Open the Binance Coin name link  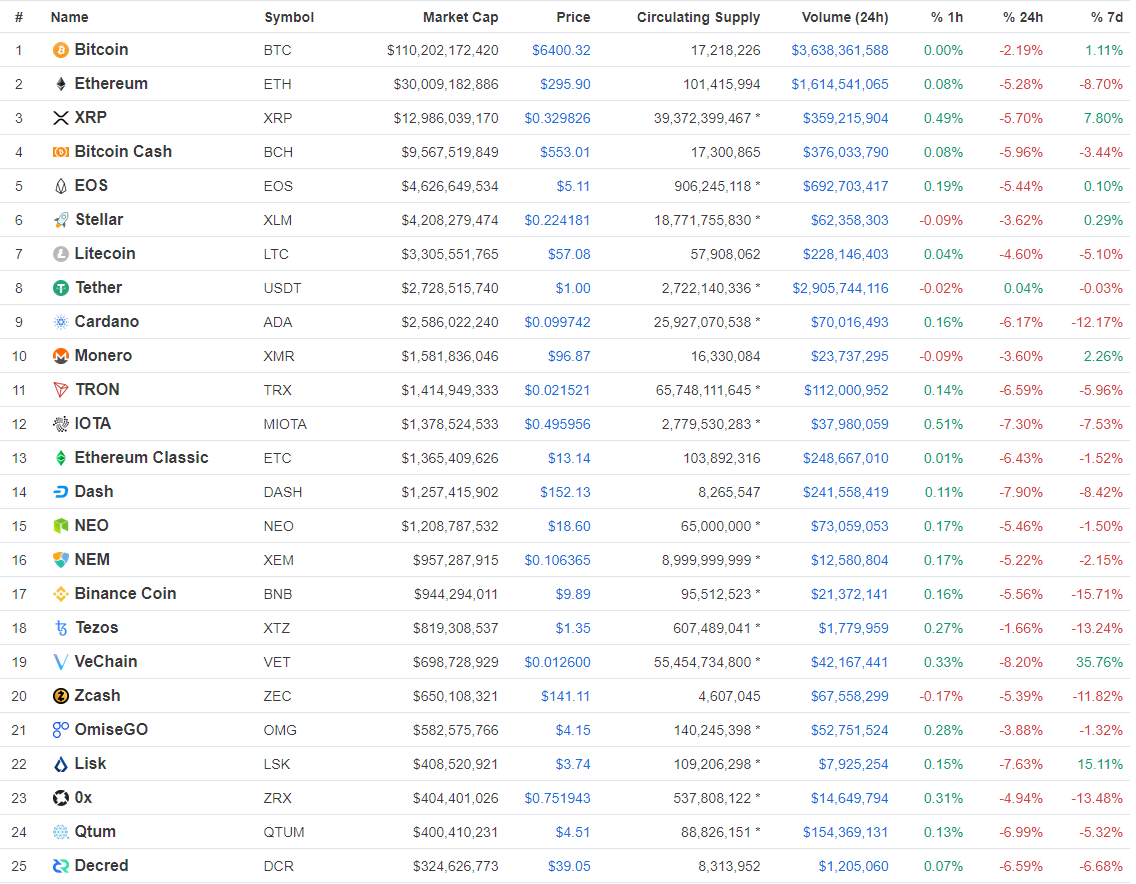tap(125, 594)
